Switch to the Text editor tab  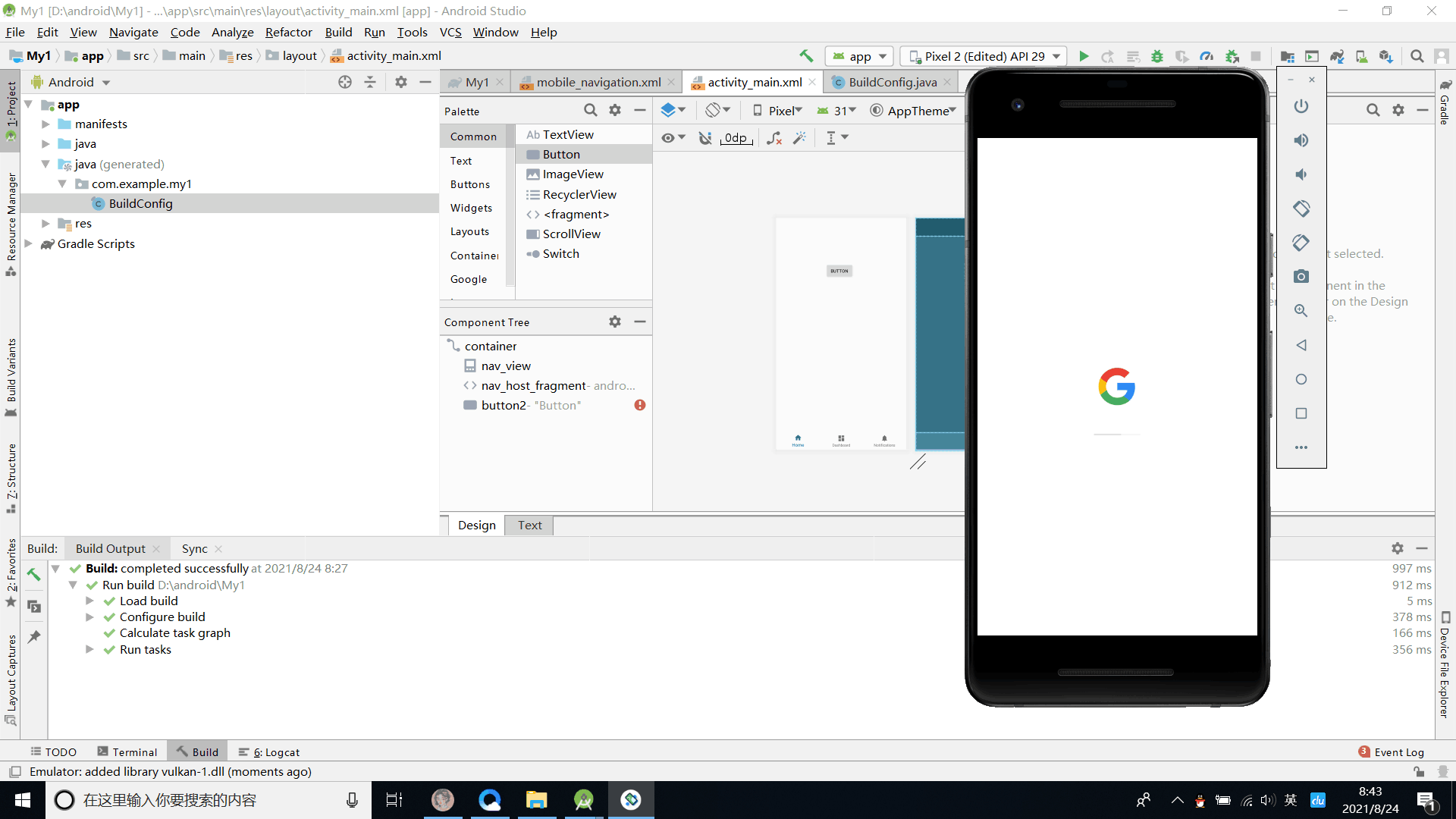529,525
